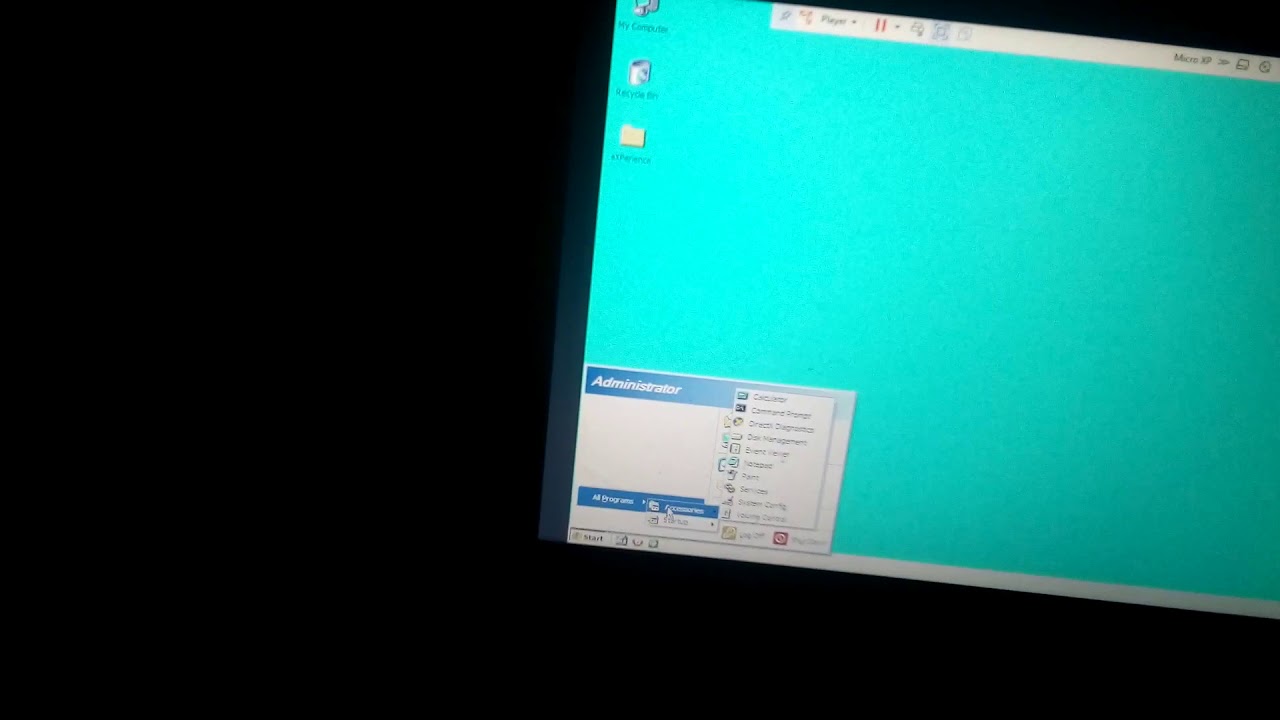
Task: Click the third quick launch icon on taskbar
Action: pyautogui.click(x=653, y=542)
